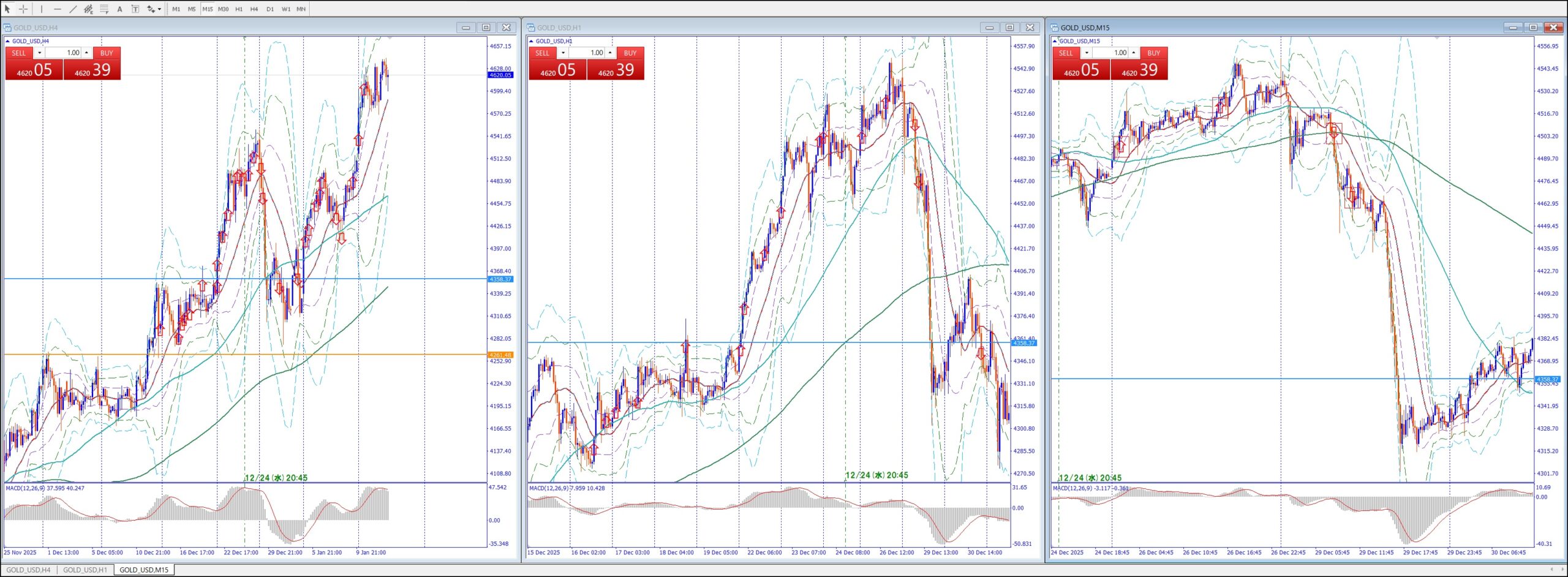Open the GOLD_USD,H4 bottom tab
Screen dimensions: 1568x577
pos(28,570)
